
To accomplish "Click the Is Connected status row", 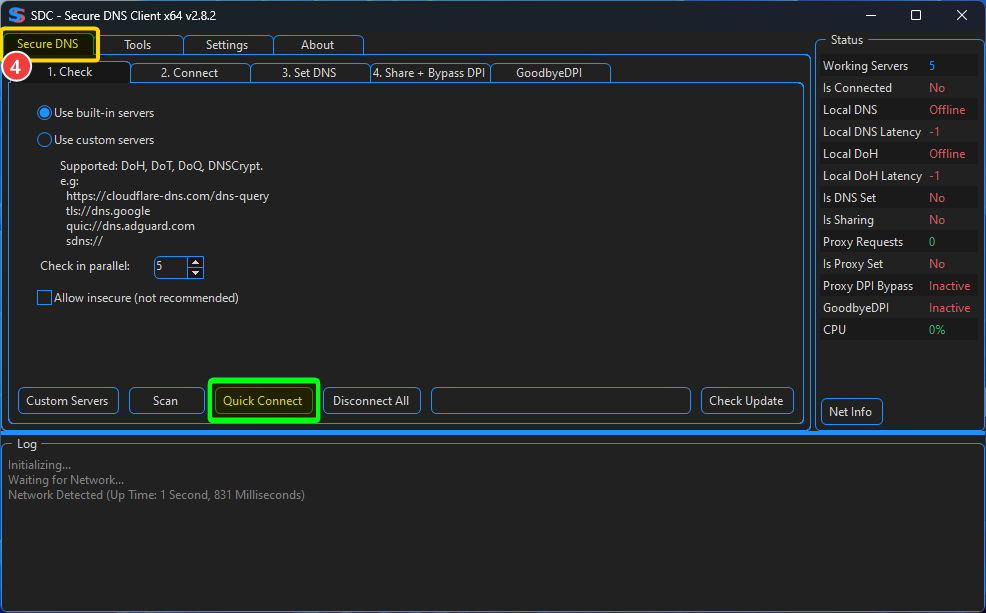I will pos(899,88).
